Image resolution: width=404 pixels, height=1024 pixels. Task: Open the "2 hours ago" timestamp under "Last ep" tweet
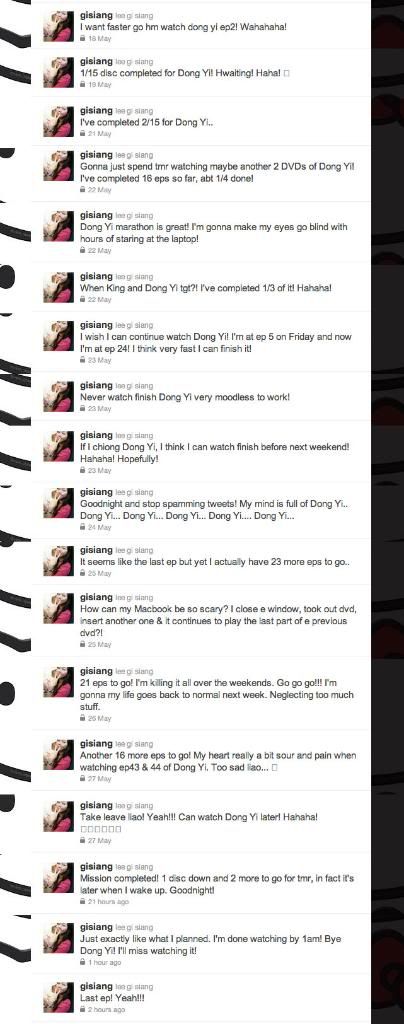tap(107, 1010)
